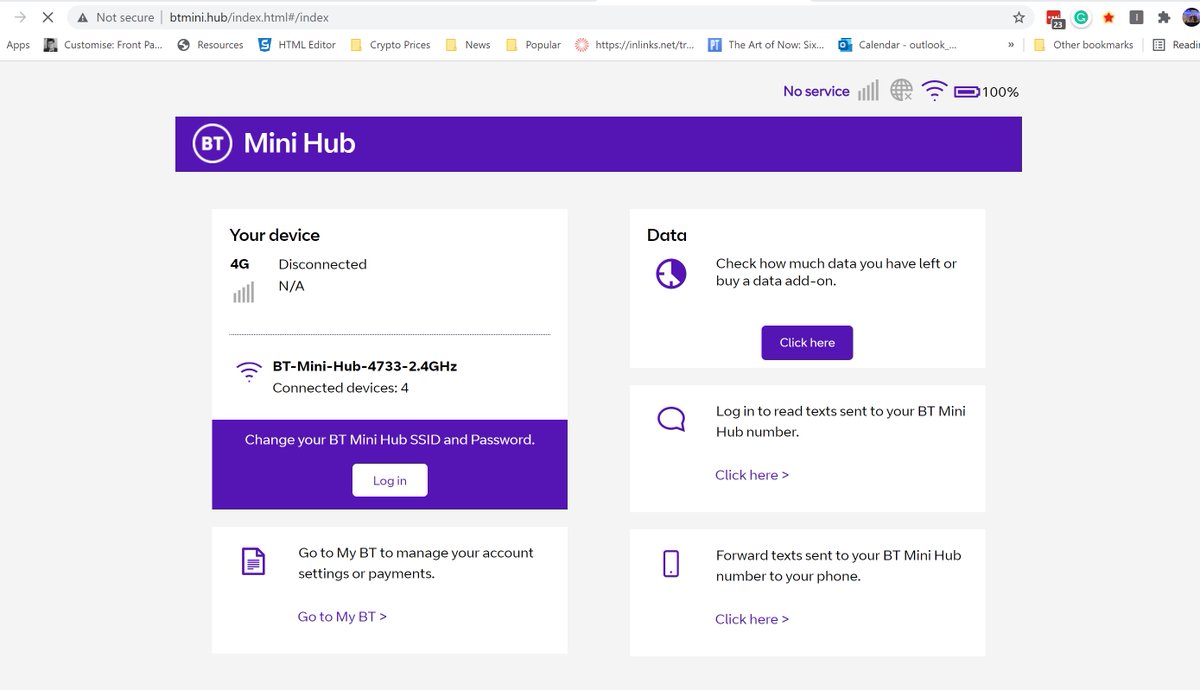Open the Resources bookmark

[210, 45]
